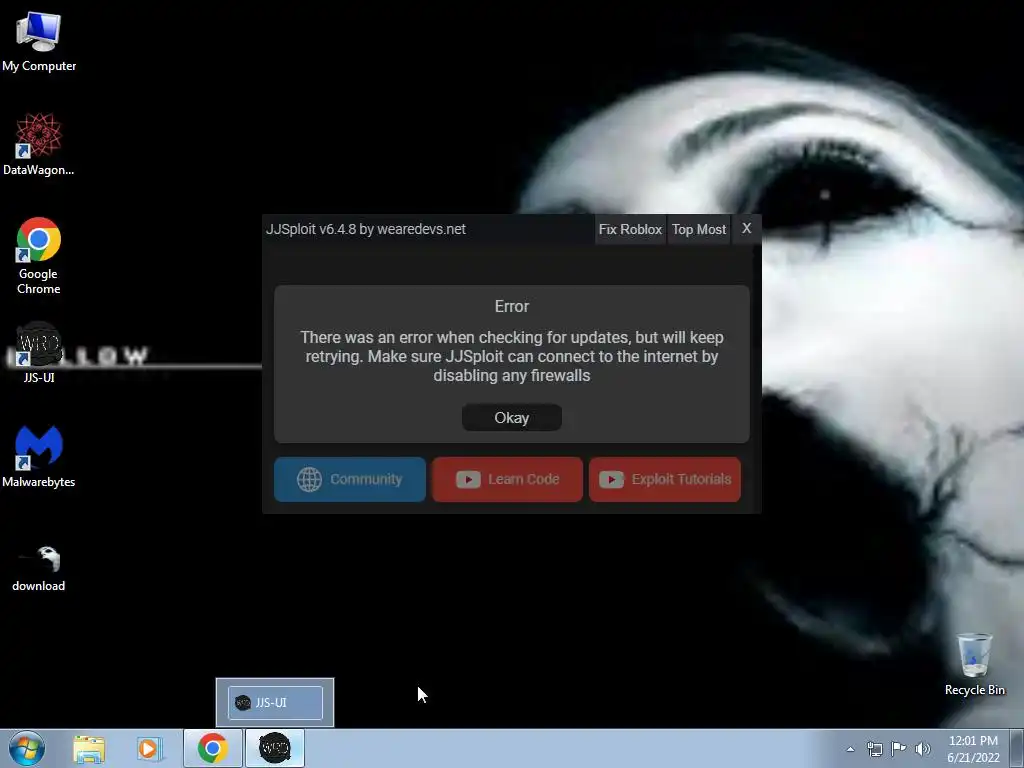Click the JJSploit v6.4.8 title text

tap(366, 229)
